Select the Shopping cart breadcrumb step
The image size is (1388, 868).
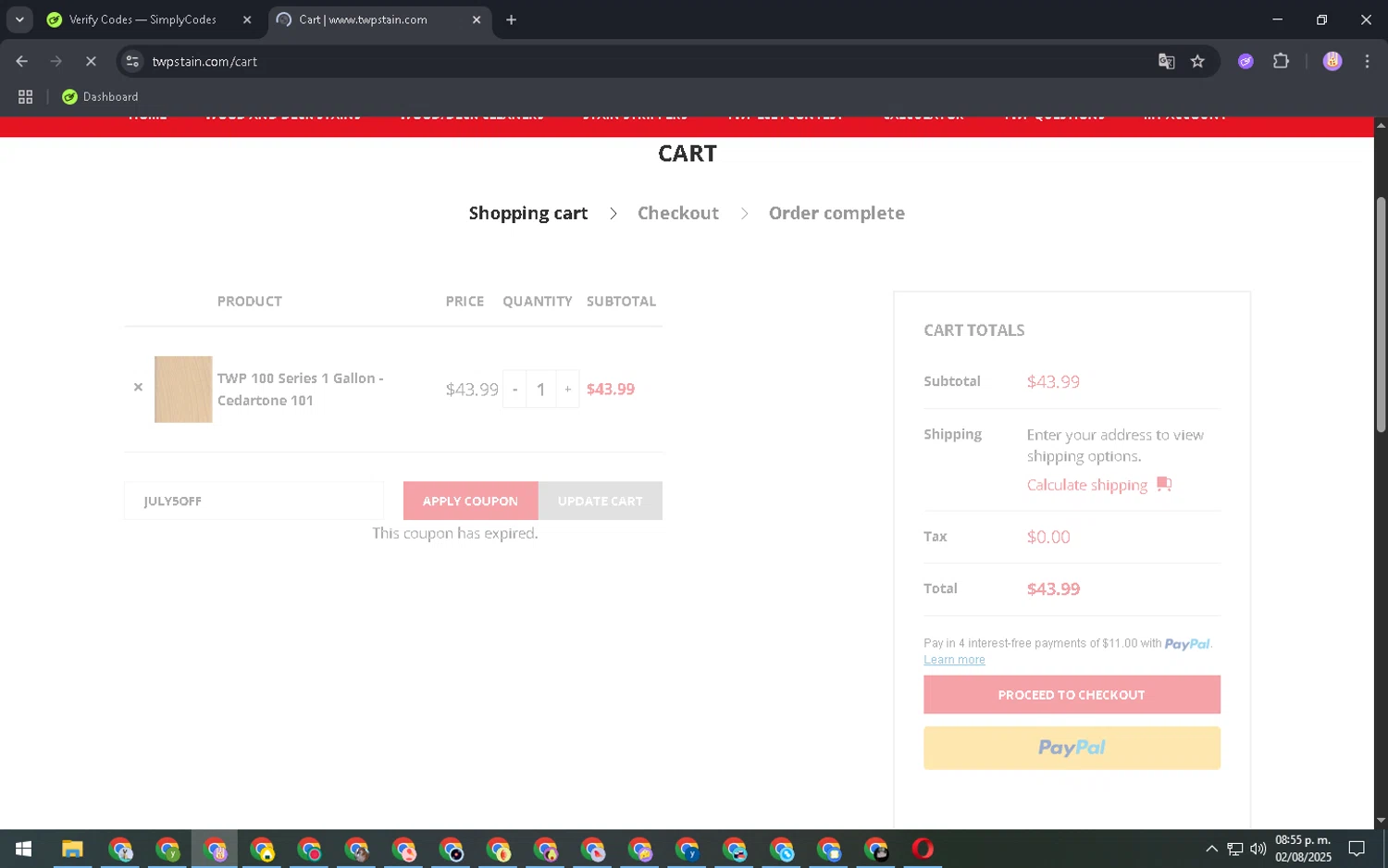pos(528,213)
